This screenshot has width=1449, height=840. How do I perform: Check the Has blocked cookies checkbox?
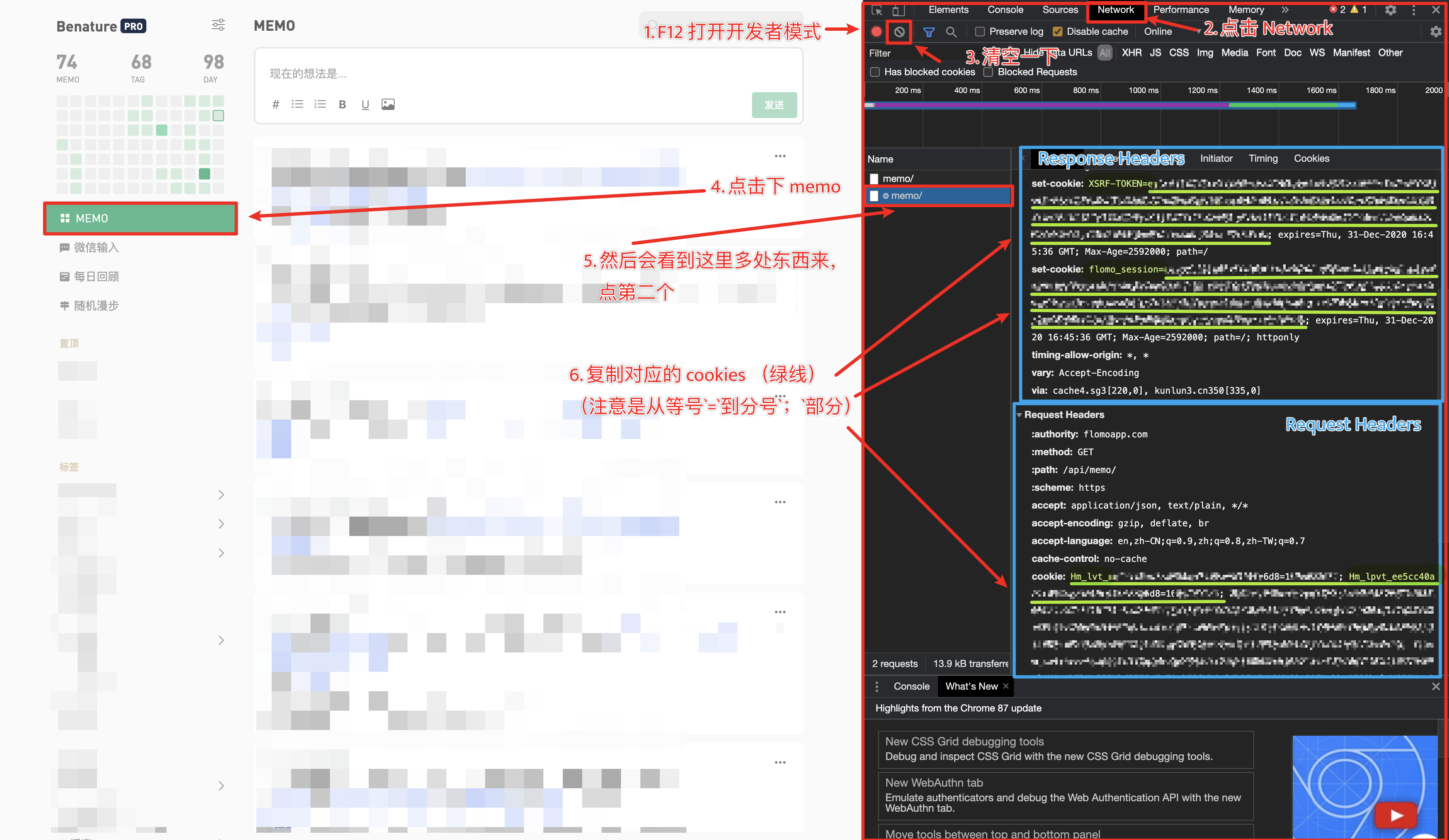[x=874, y=72]
